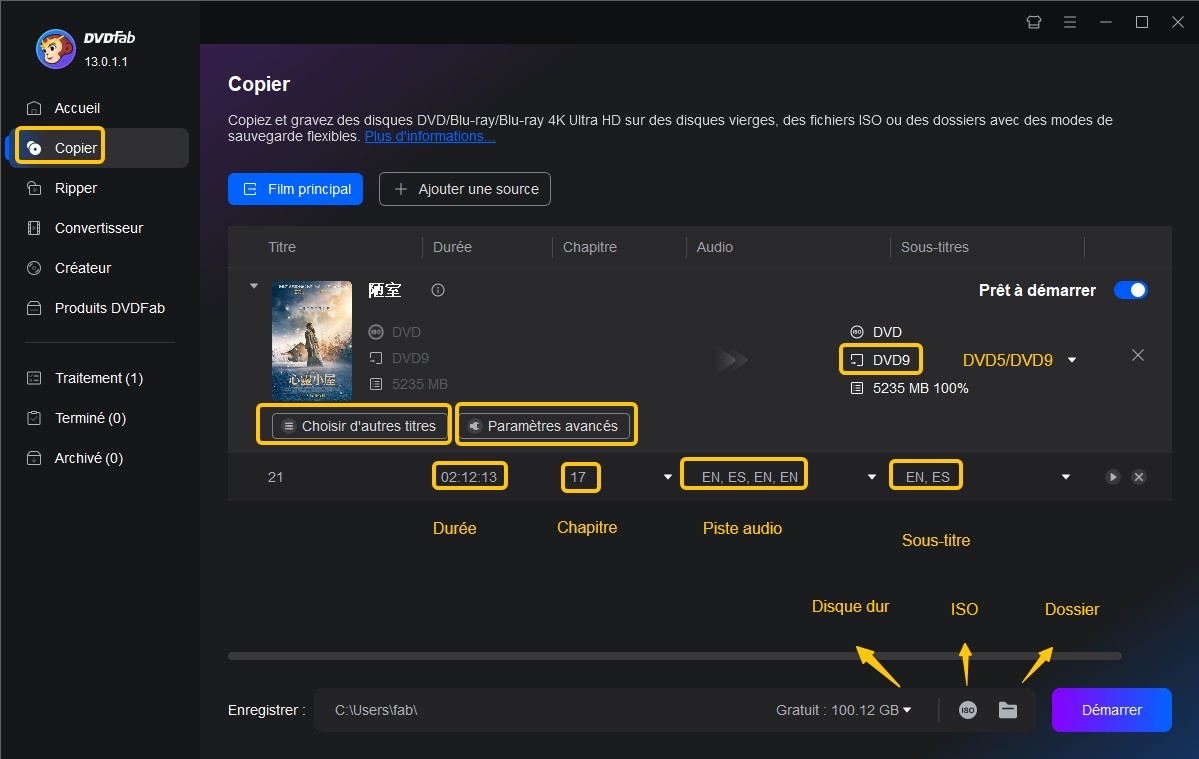Open the hamburger menu in title bar
The image size is (1199, 759).
(1070, 22)
